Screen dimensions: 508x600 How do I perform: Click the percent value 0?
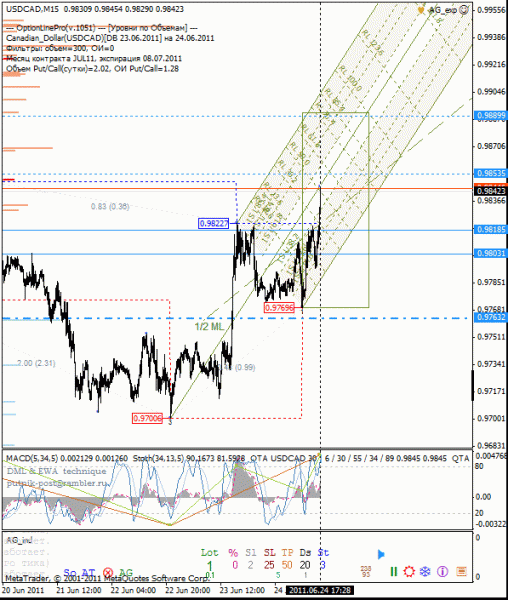[234, 565]
